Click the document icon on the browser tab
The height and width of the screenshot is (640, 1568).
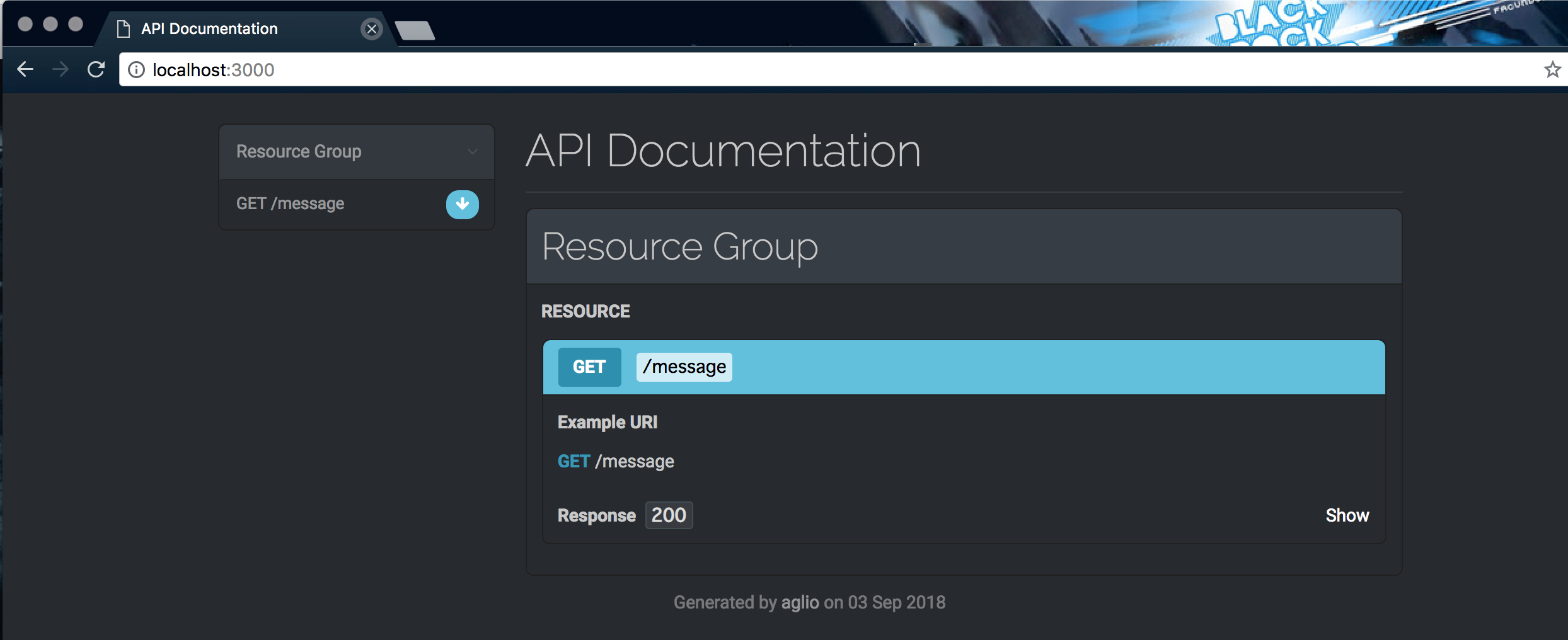(122, 28)
